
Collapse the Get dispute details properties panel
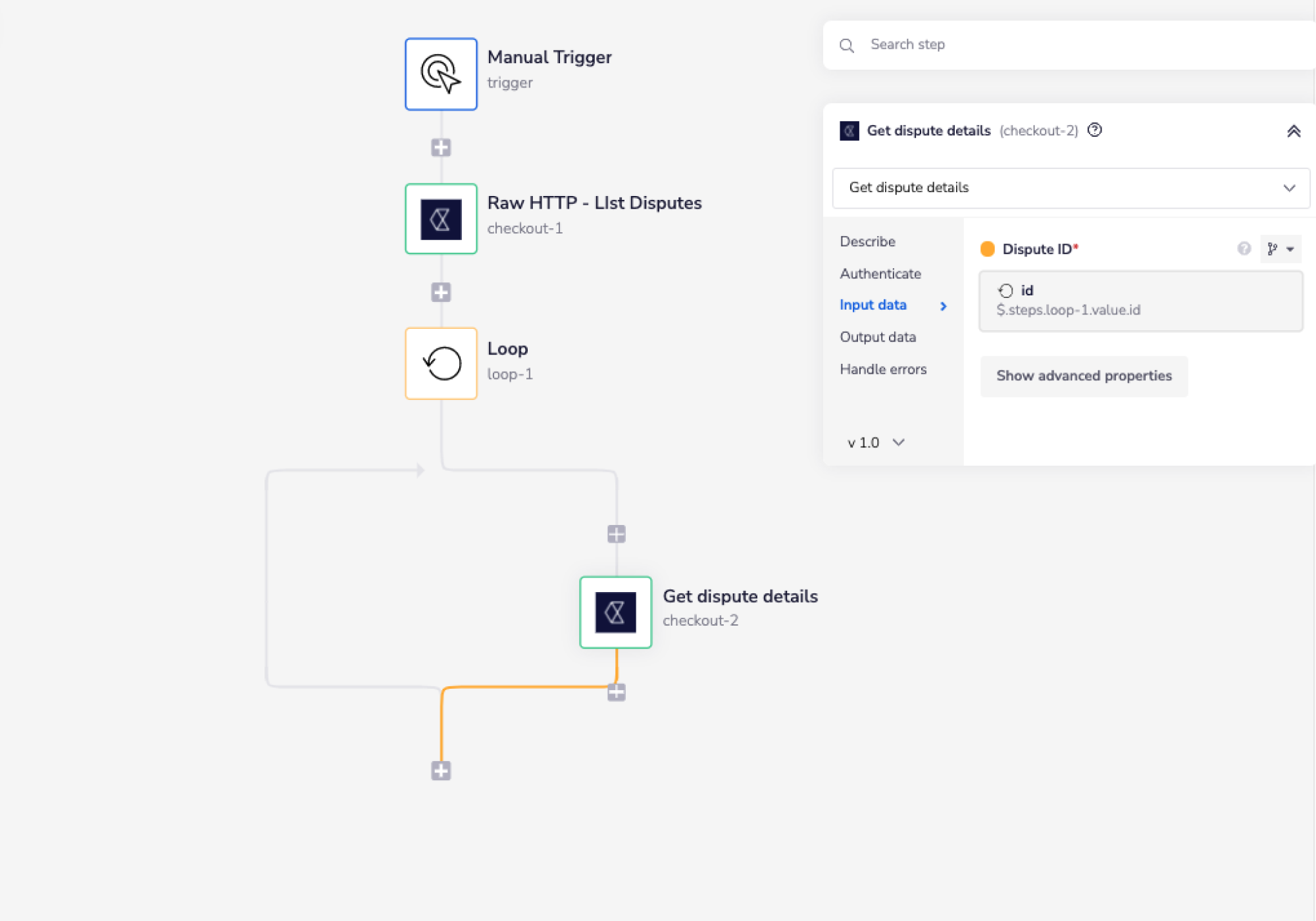click(1293, 131)
